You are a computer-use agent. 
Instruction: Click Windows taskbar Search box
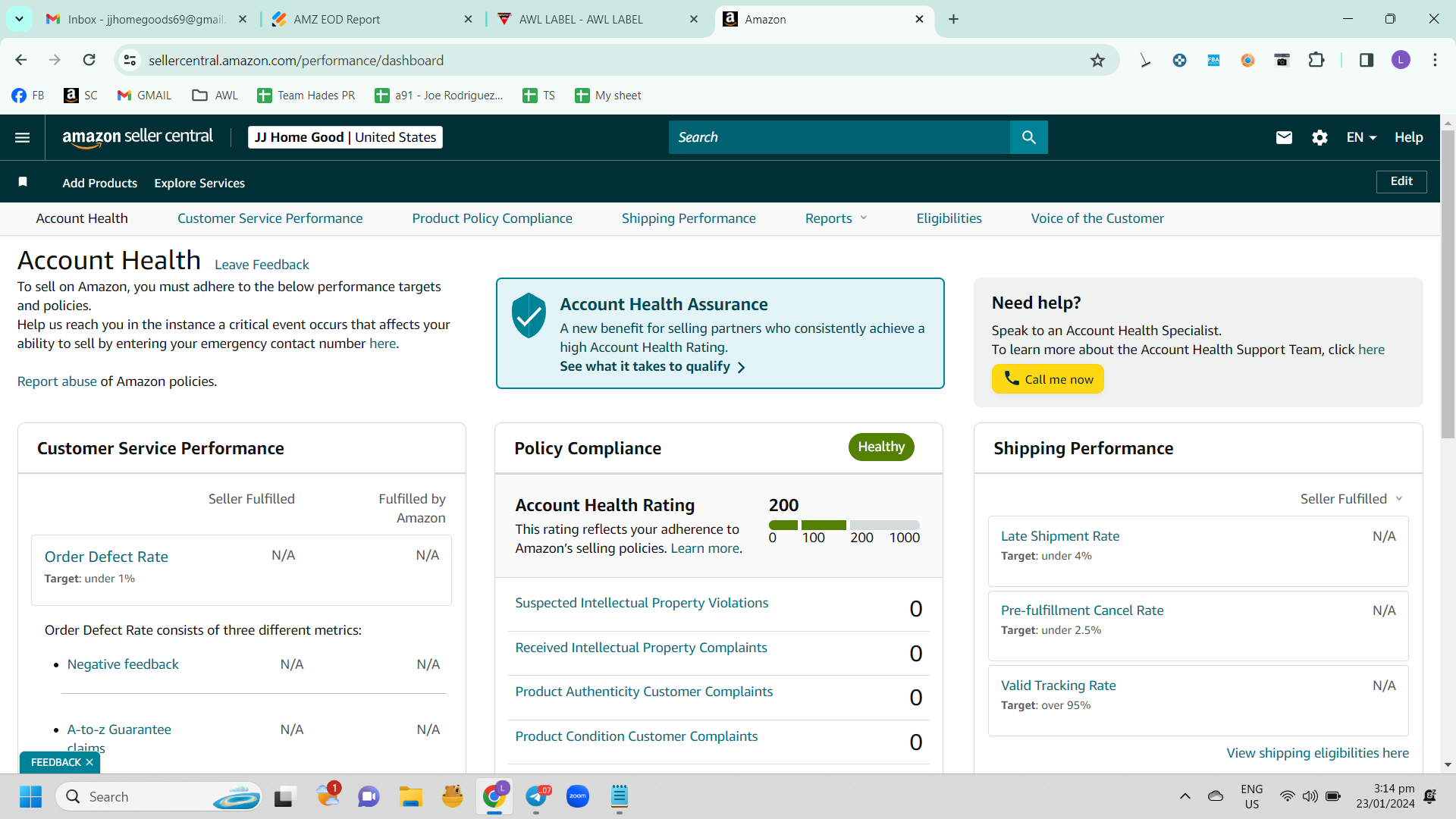(159, 796)
